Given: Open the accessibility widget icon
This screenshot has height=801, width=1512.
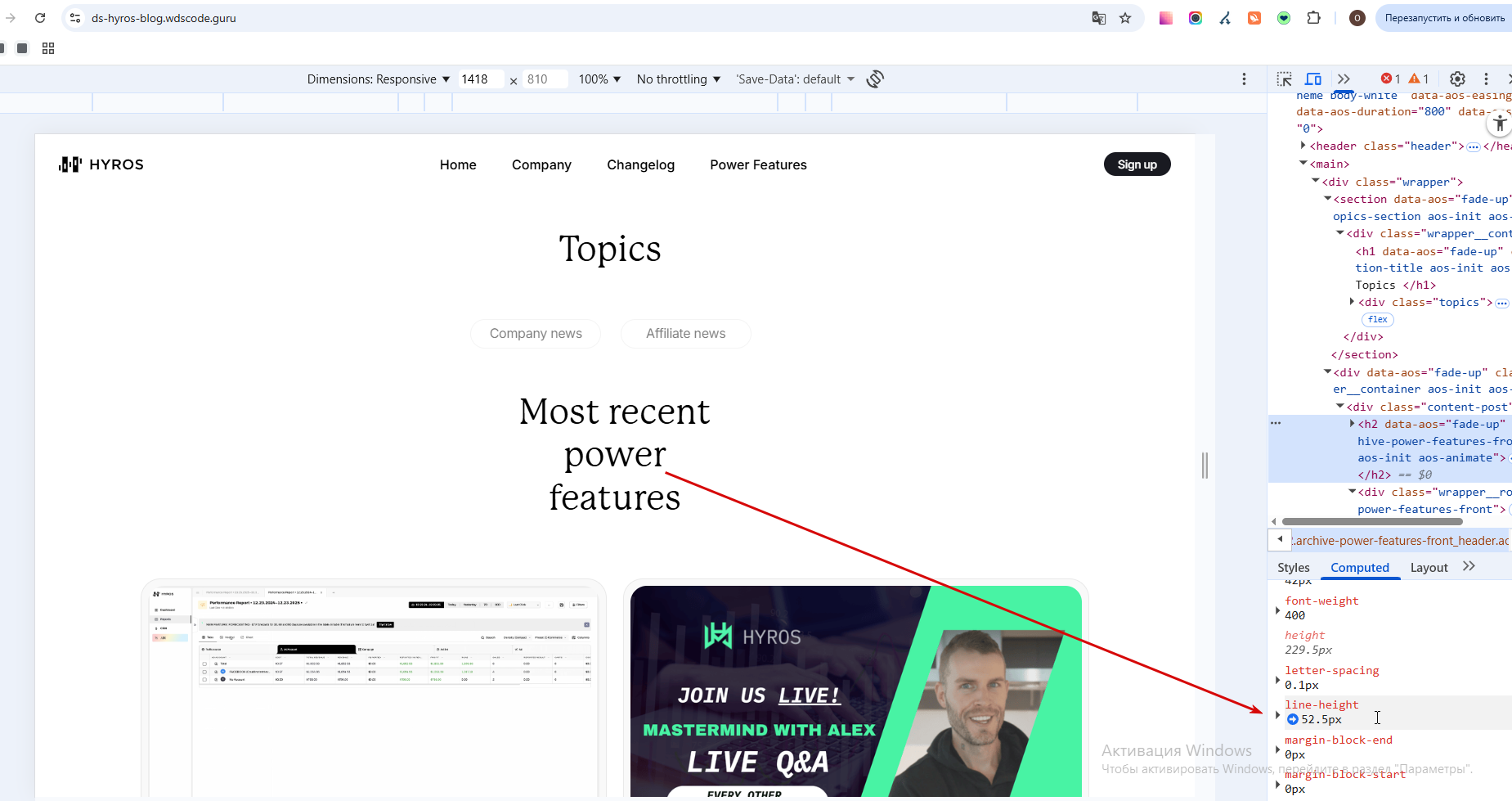Looking at the screenshot, I should tap(1500, 124).
